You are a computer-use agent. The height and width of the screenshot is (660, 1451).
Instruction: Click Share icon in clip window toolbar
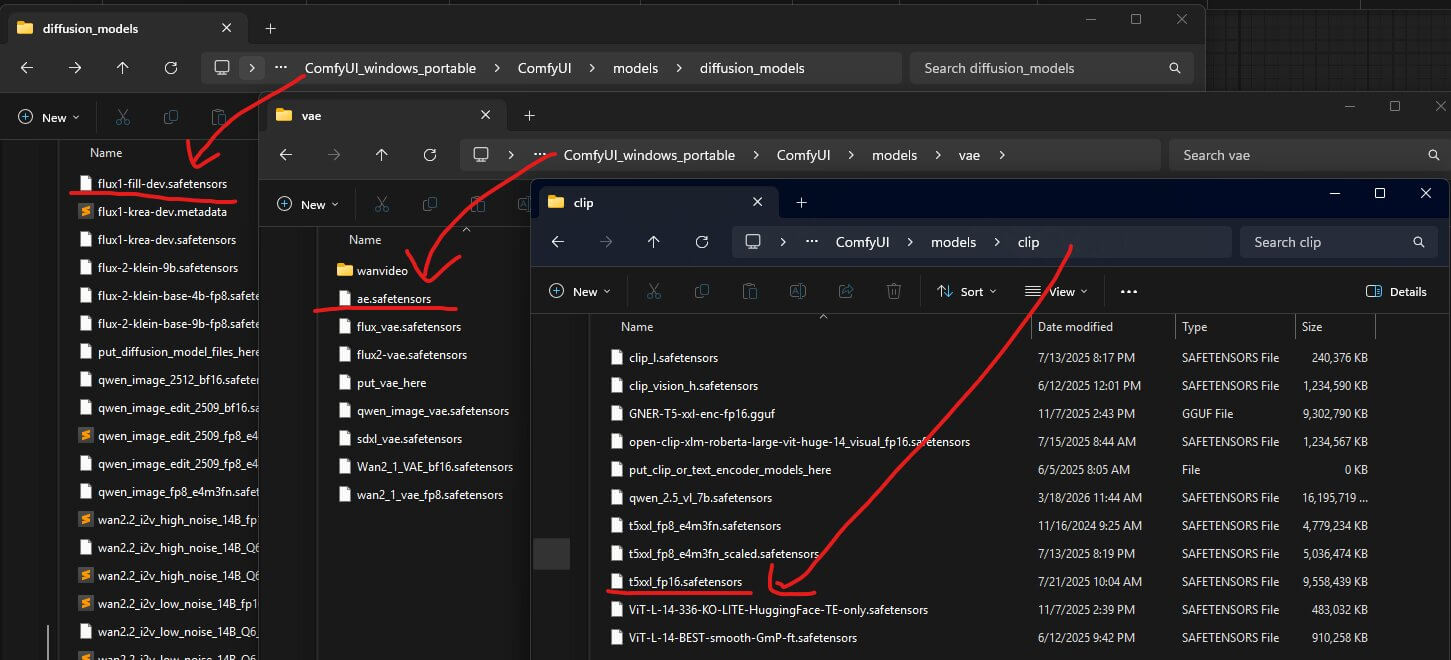[846, 291]
